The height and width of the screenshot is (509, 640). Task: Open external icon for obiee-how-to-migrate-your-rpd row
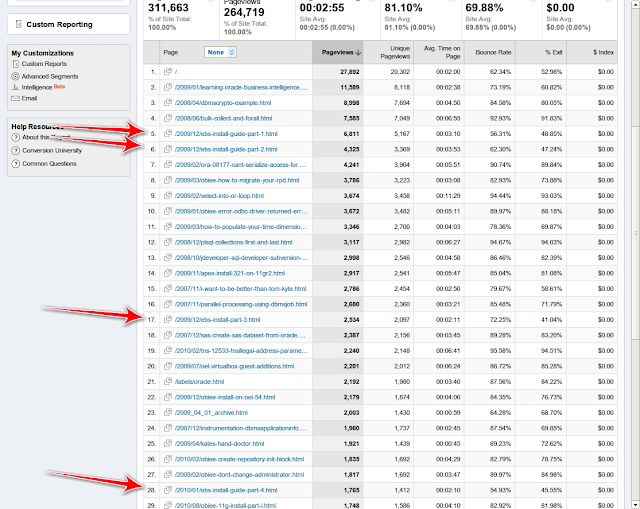click(x=167, y=180)
